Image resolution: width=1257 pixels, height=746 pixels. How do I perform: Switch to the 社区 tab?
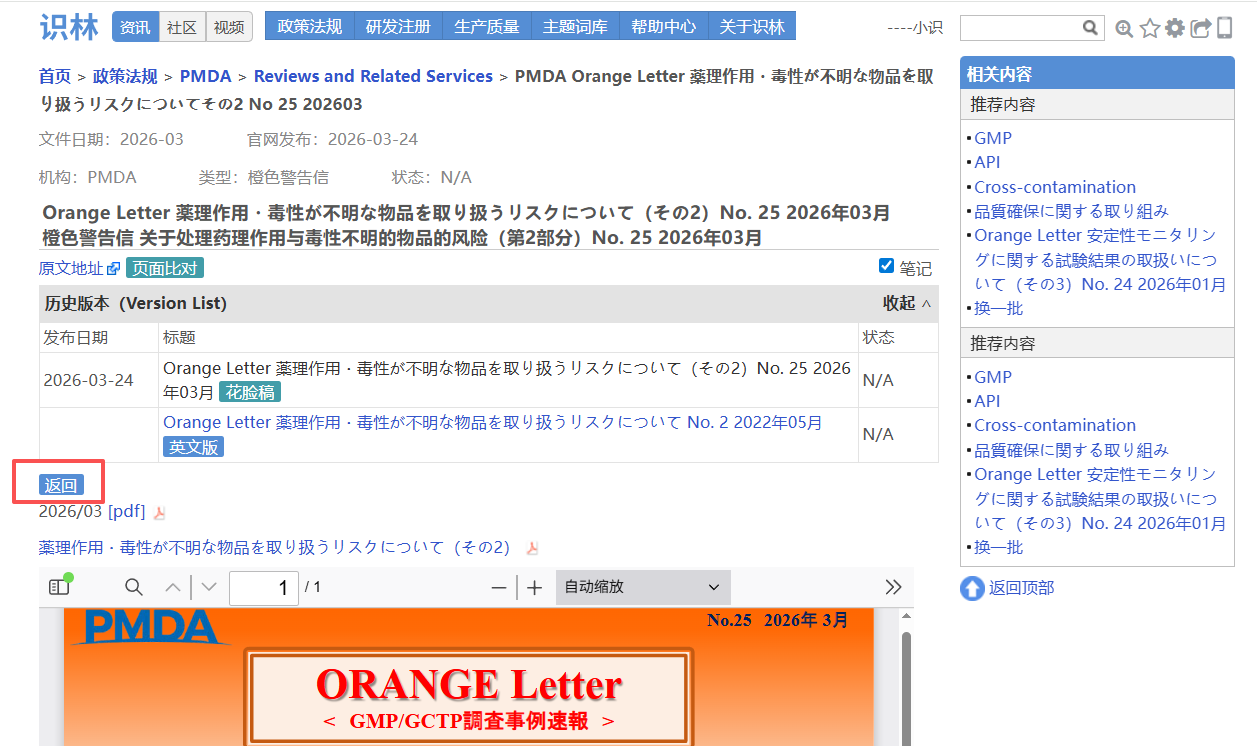click(x=182, y=27)
